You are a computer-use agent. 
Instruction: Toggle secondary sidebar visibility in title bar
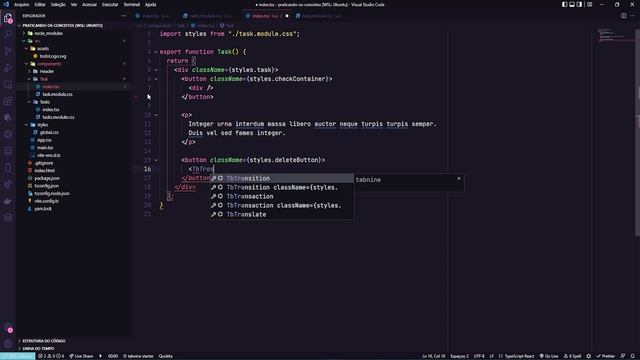[579, 4]
